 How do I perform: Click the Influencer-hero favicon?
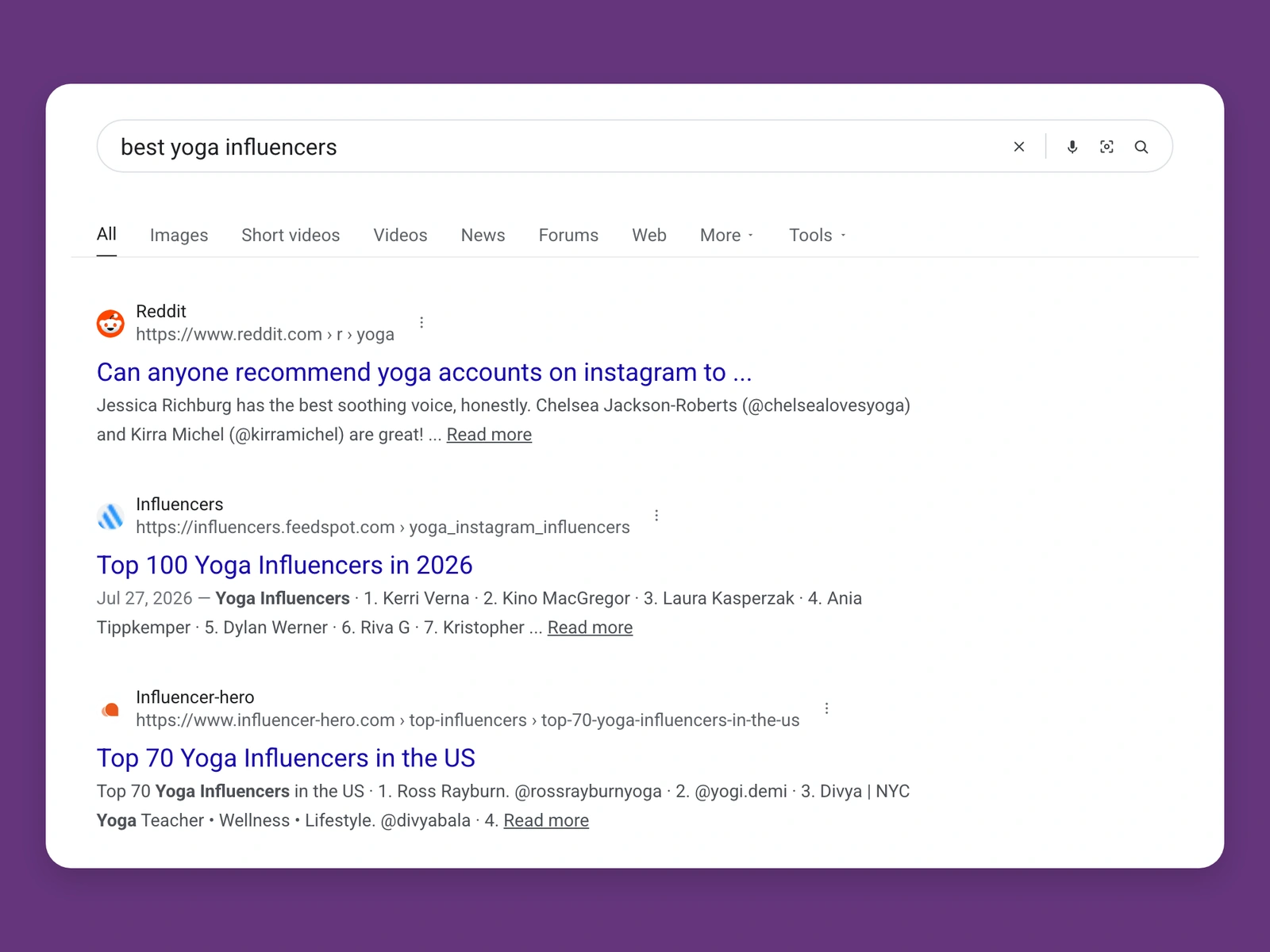110,709
